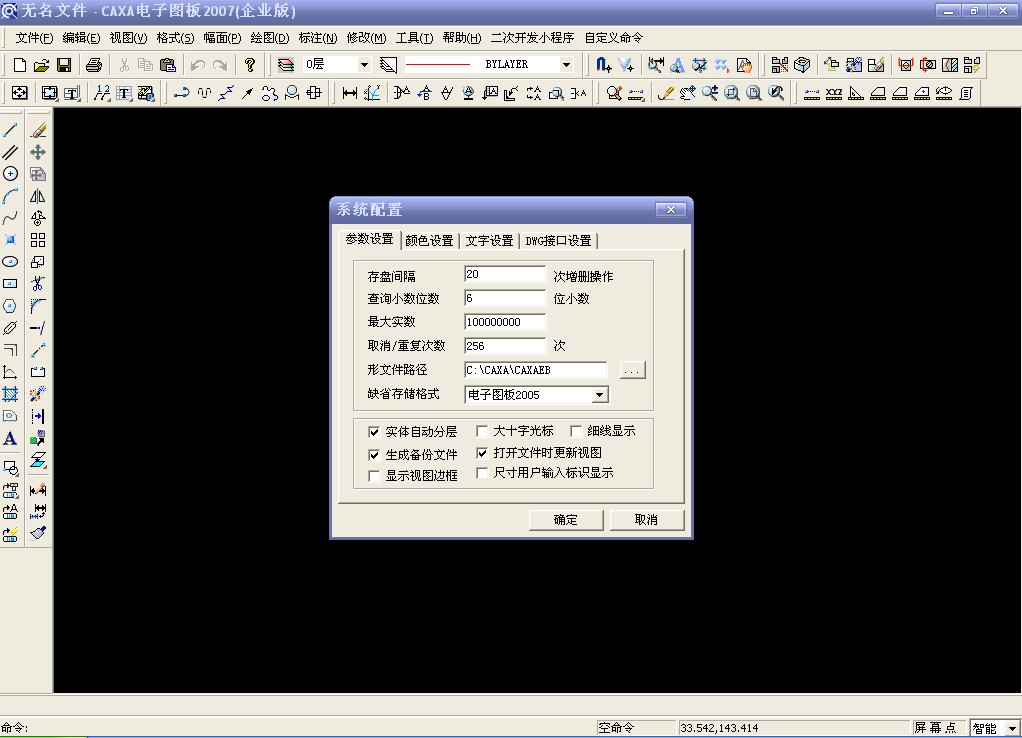Click the 最大实数 input field

tap(504, 322)
